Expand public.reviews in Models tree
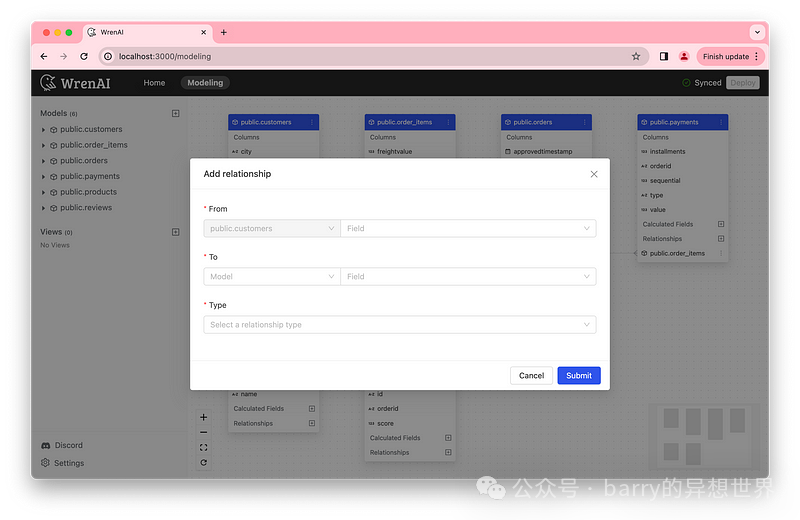Image resolution: width=800 pixels, height=520 pixels. [x=43, y=208]
